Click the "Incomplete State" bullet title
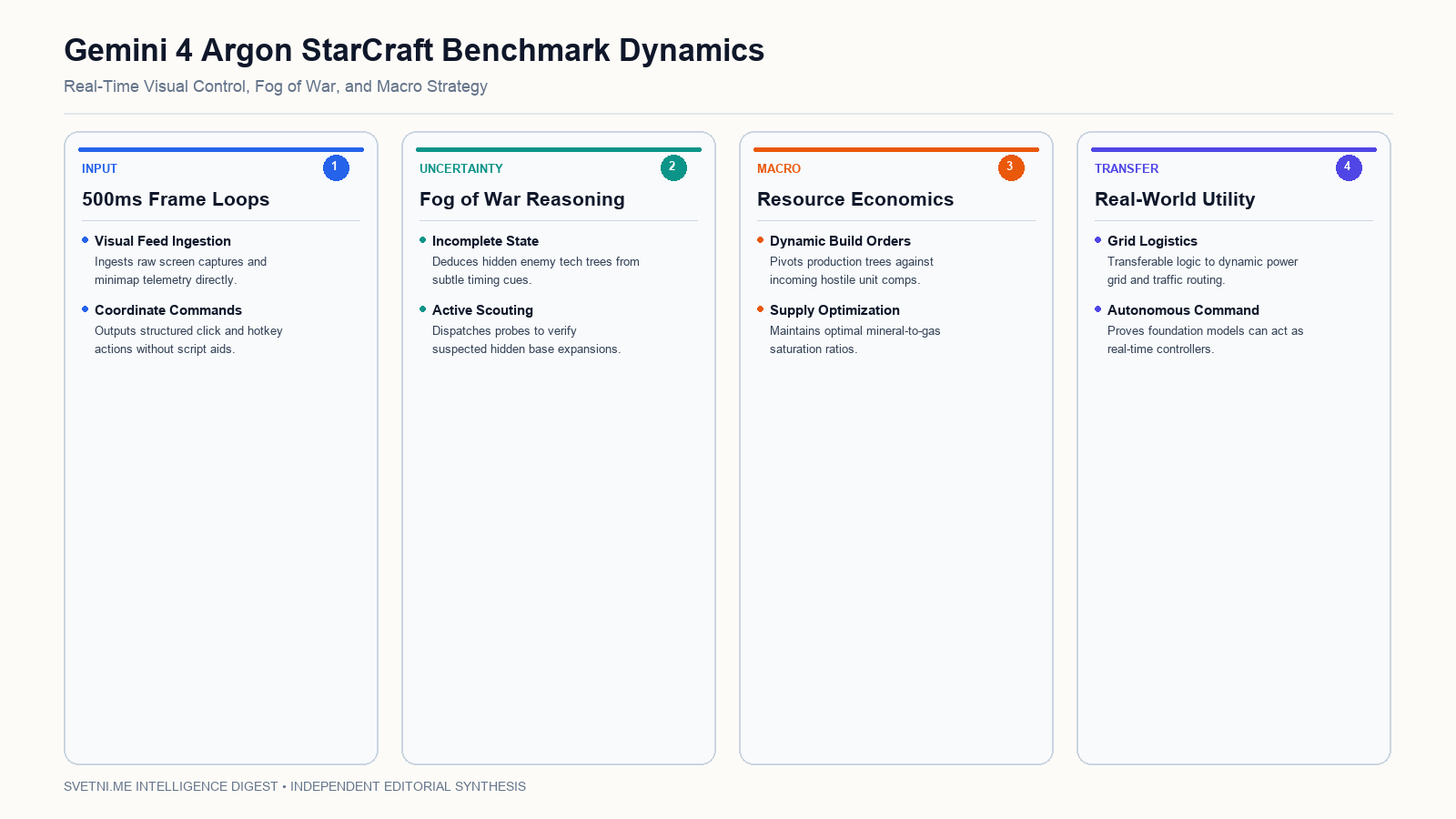The width and height of the screenshot is (1456, 819). coord(485,241)
